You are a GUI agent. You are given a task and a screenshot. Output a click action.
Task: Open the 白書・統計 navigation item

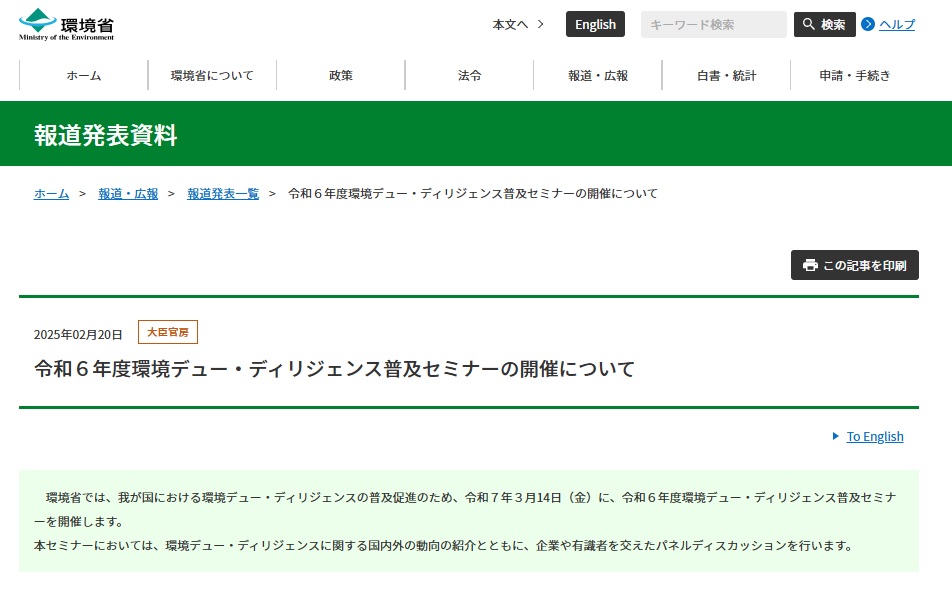point(727,75)
